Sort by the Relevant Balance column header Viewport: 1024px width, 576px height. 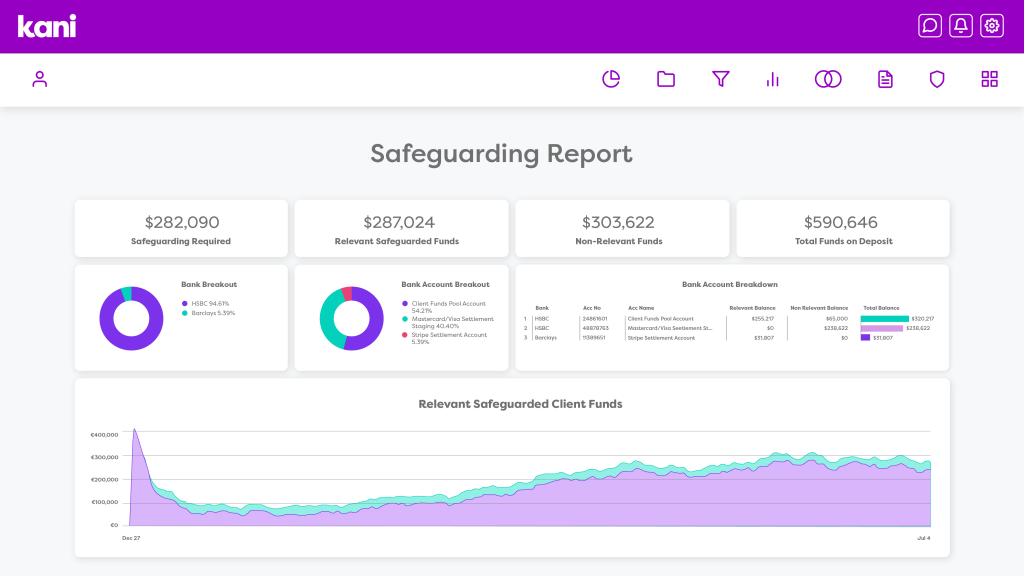pos(752,308)
